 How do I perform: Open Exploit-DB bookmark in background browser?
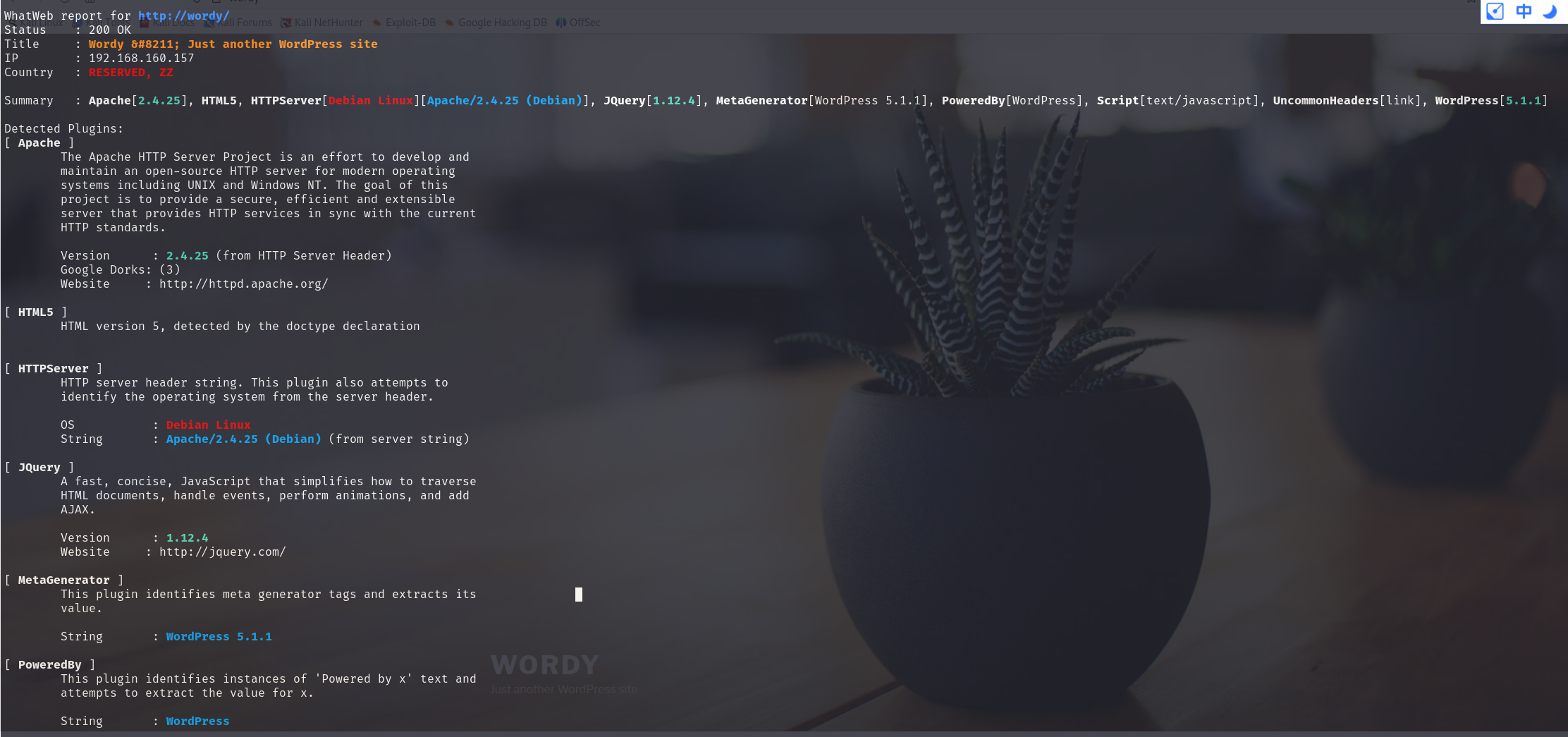coord(404,23)
